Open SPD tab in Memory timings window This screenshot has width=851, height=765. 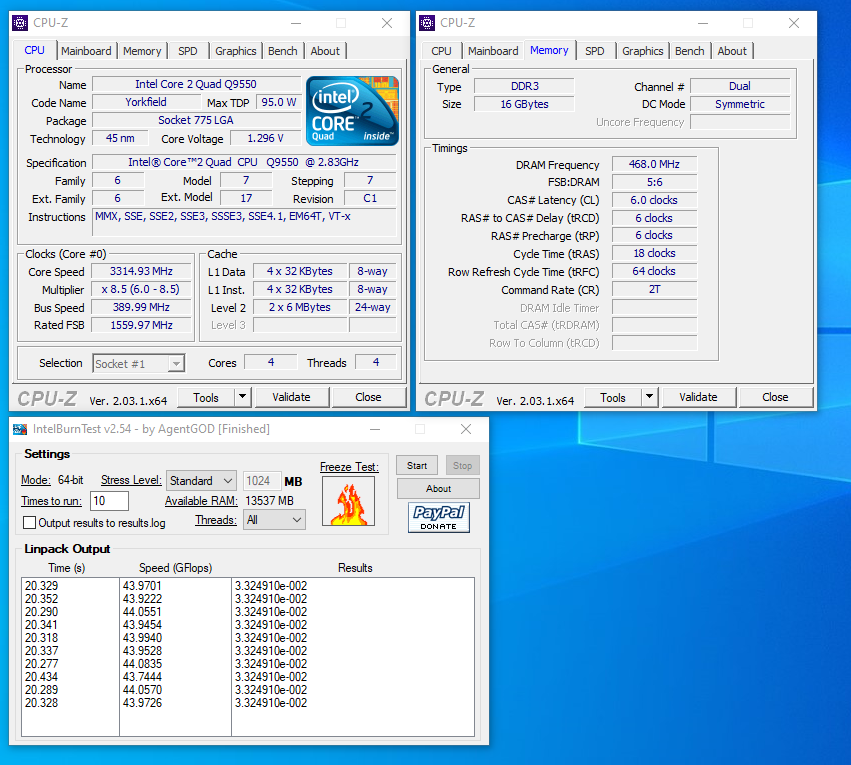click(594, 51)
